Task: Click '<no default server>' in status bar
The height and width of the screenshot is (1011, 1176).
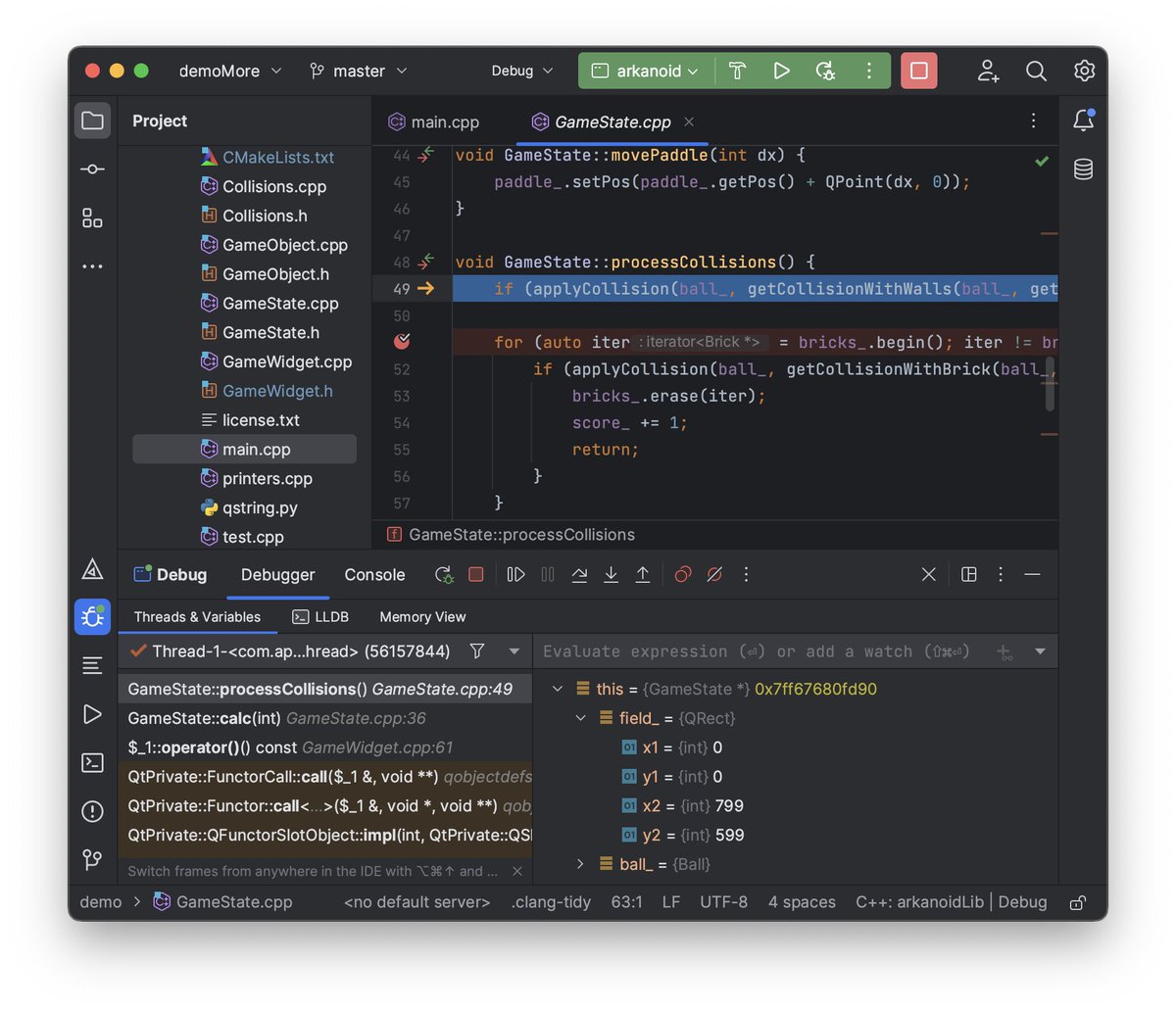Action: (416, 902)
